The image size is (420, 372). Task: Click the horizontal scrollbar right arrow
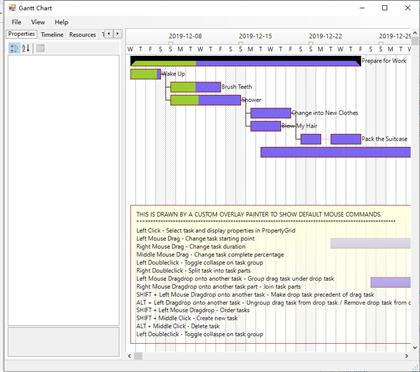406,356
